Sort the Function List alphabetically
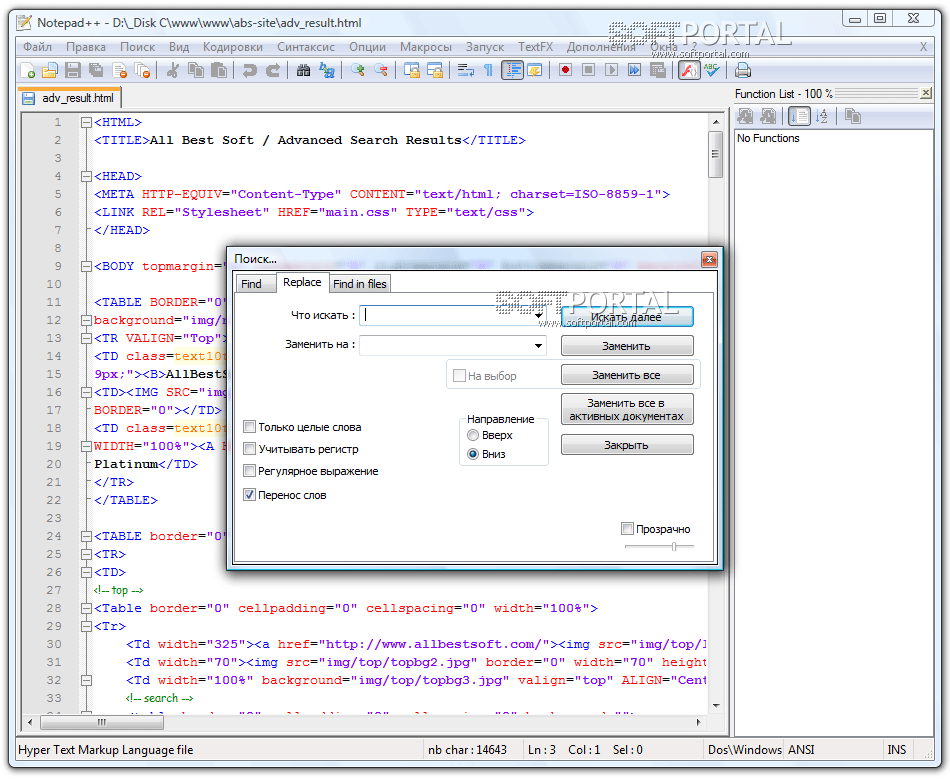Viewport: 950px width, 779px height. [x=822, y=117]
